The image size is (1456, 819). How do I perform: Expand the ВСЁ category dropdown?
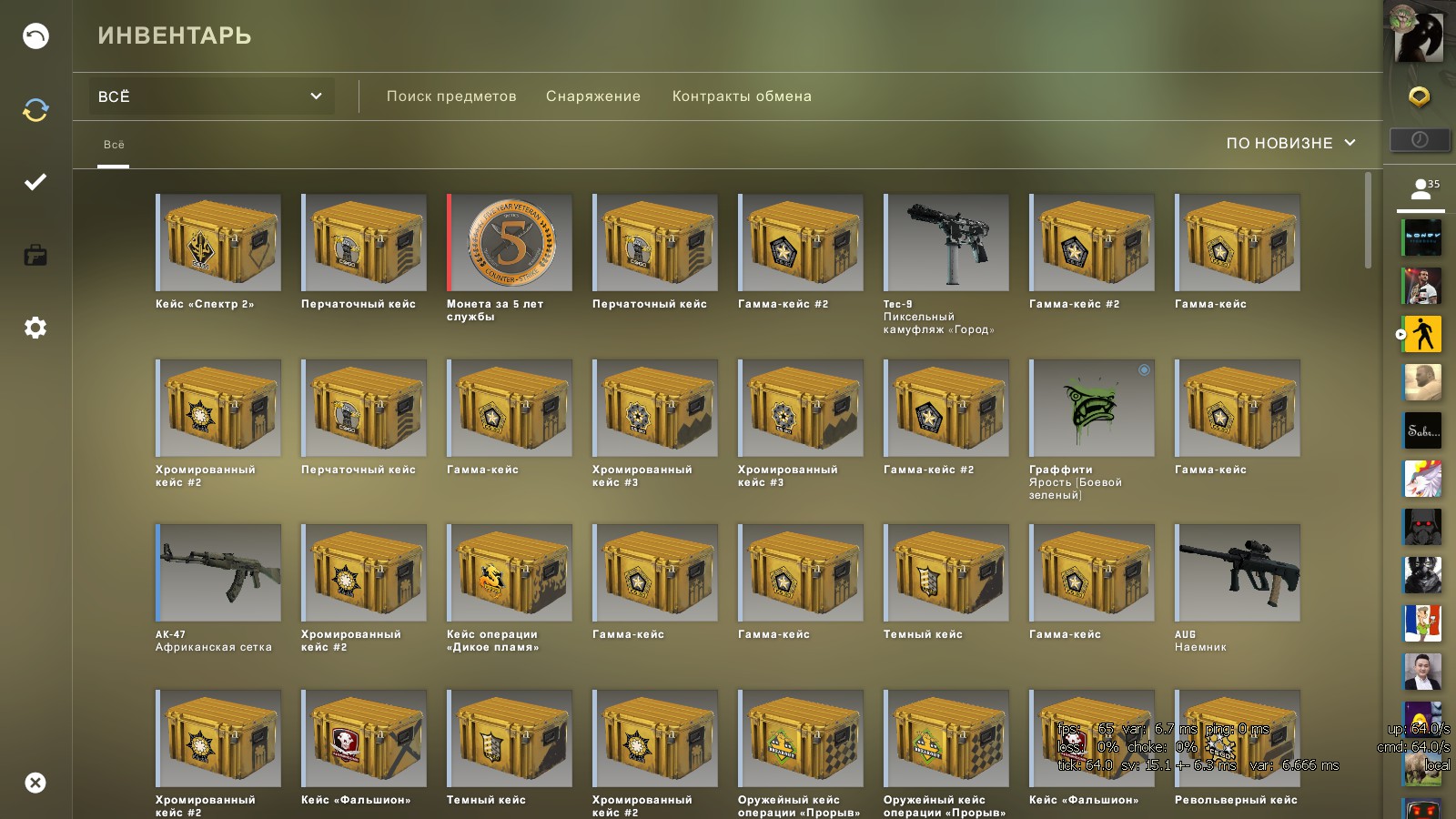click(211, 96)
